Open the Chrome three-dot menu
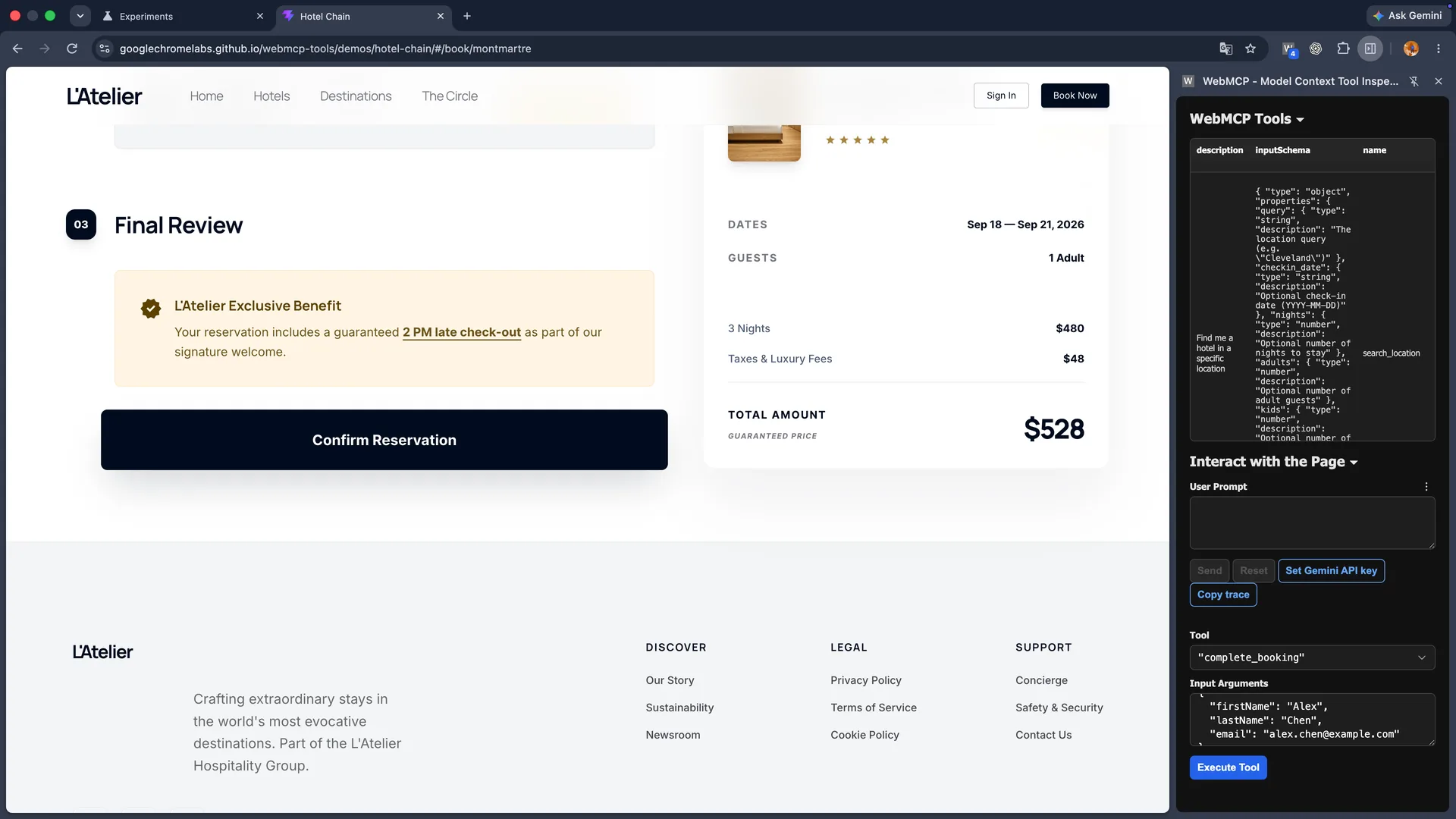The height and width of the screenshot is (819, 1456). click(1439, 49)
